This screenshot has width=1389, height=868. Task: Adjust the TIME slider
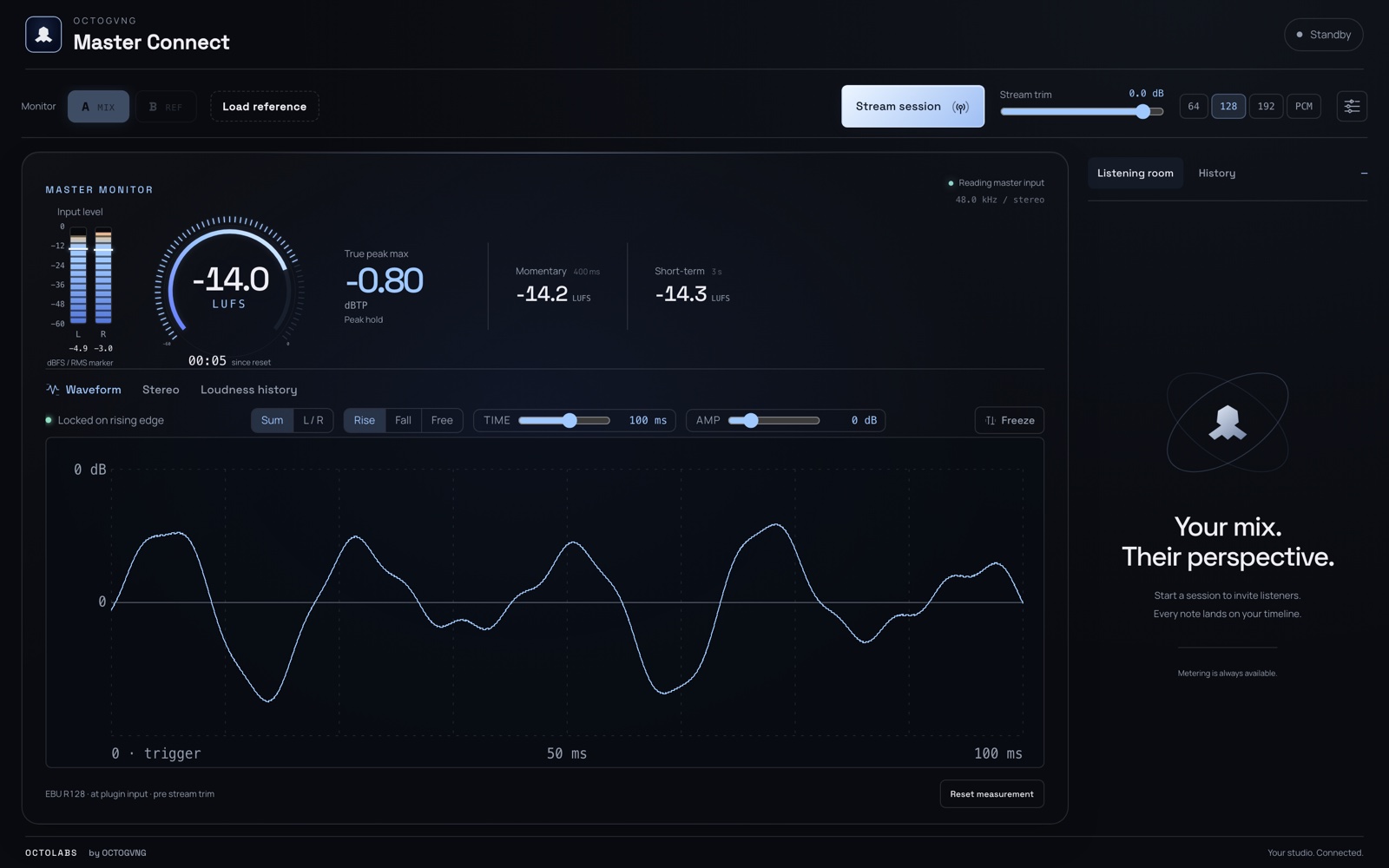click(564, 420)
